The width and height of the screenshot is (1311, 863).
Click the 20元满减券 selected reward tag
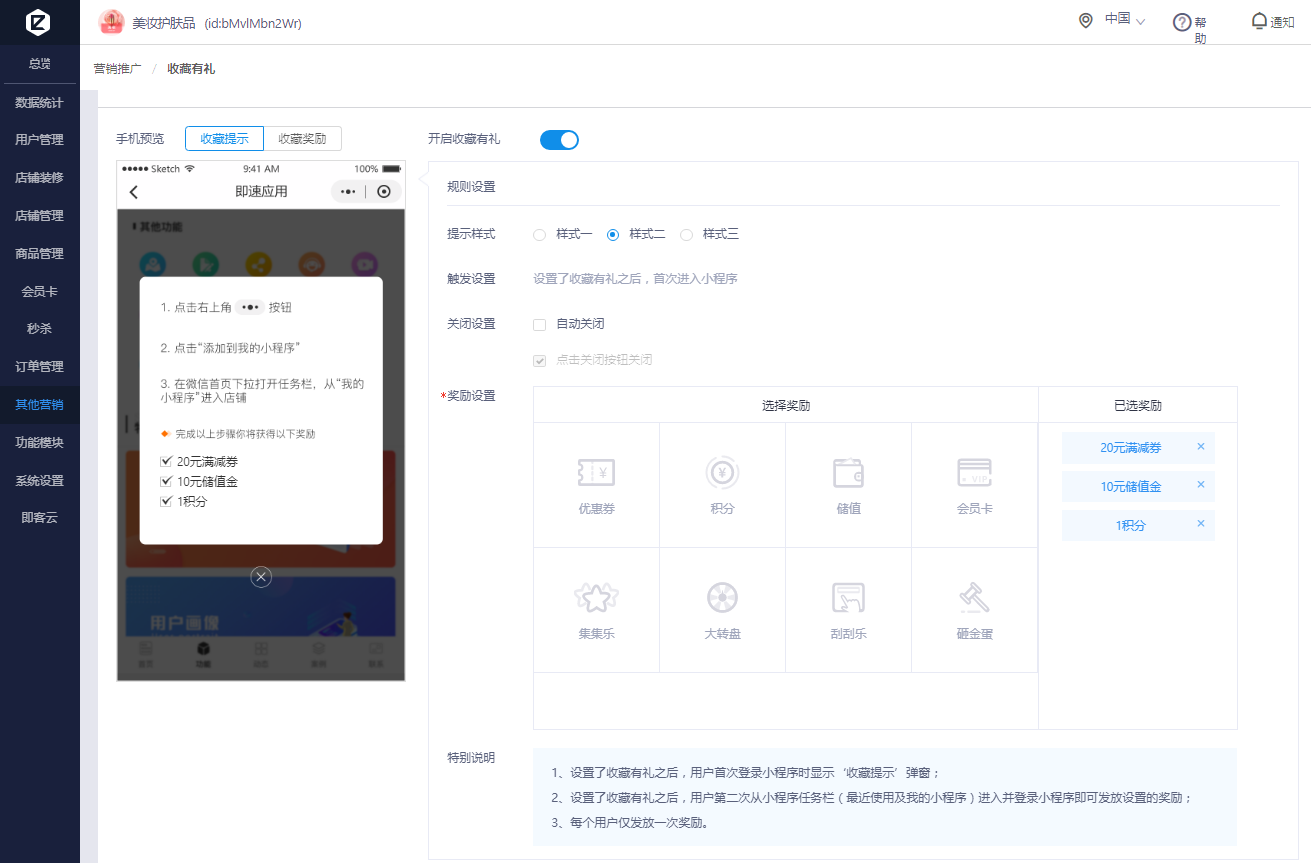click(x=1138, y=447)
